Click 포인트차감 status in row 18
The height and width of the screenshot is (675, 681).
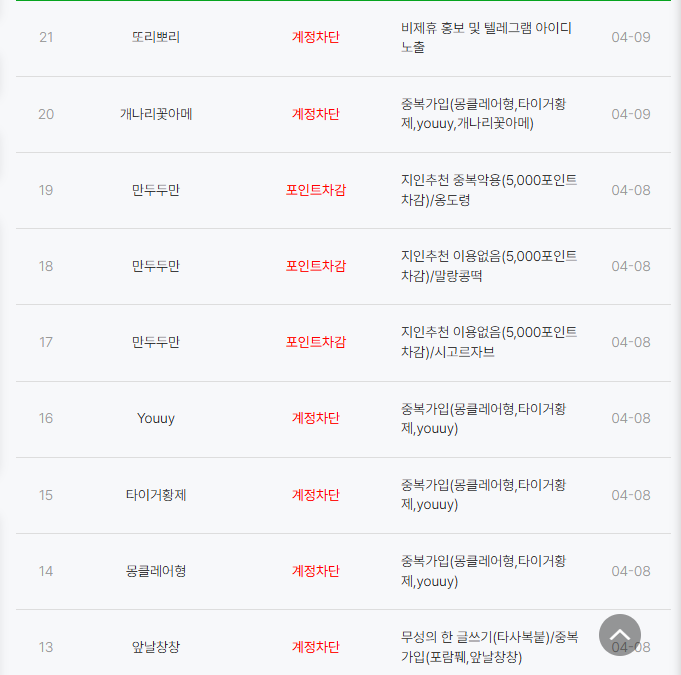316,266
